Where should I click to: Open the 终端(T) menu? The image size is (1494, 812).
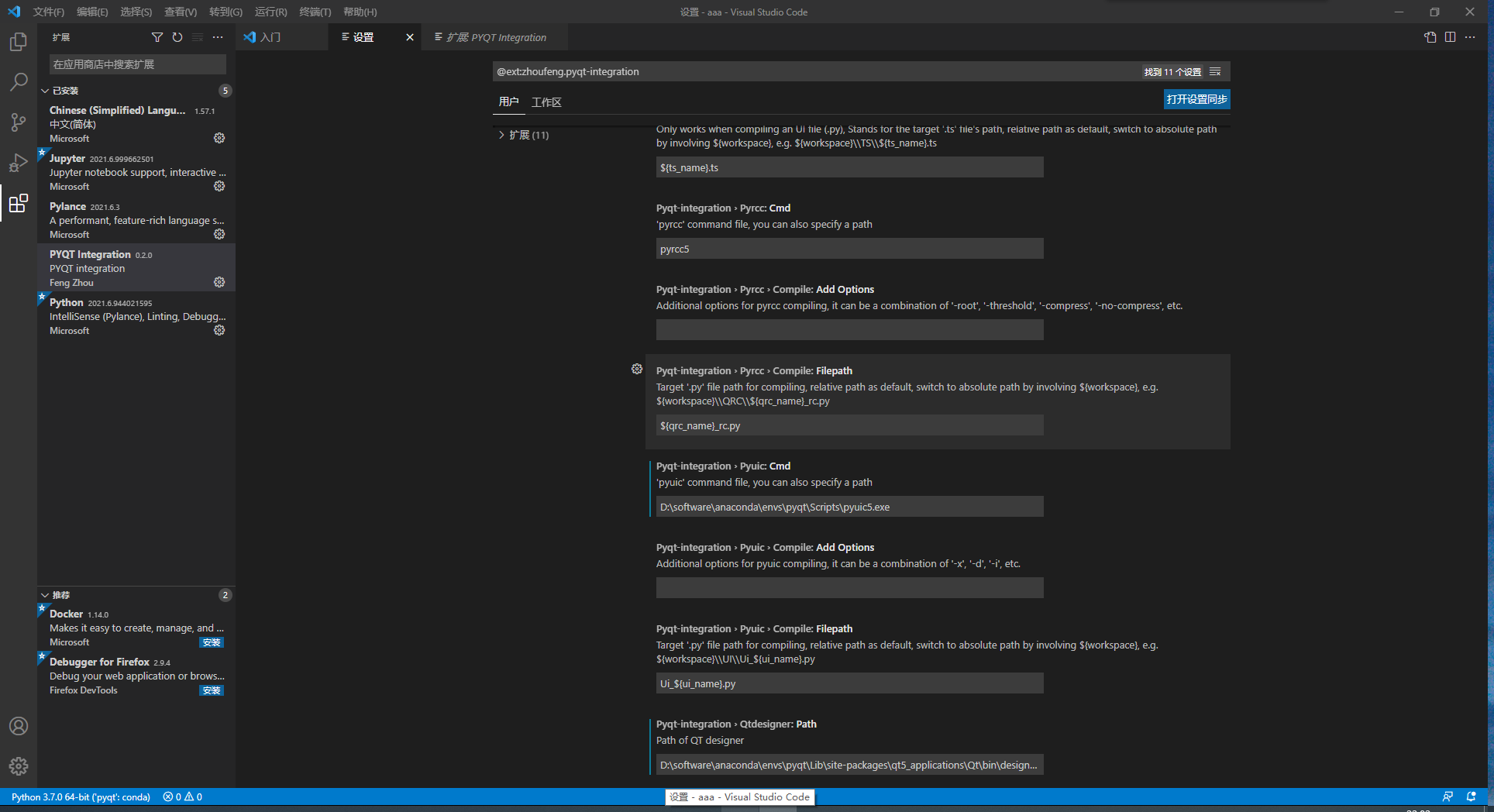pos(315,12)
